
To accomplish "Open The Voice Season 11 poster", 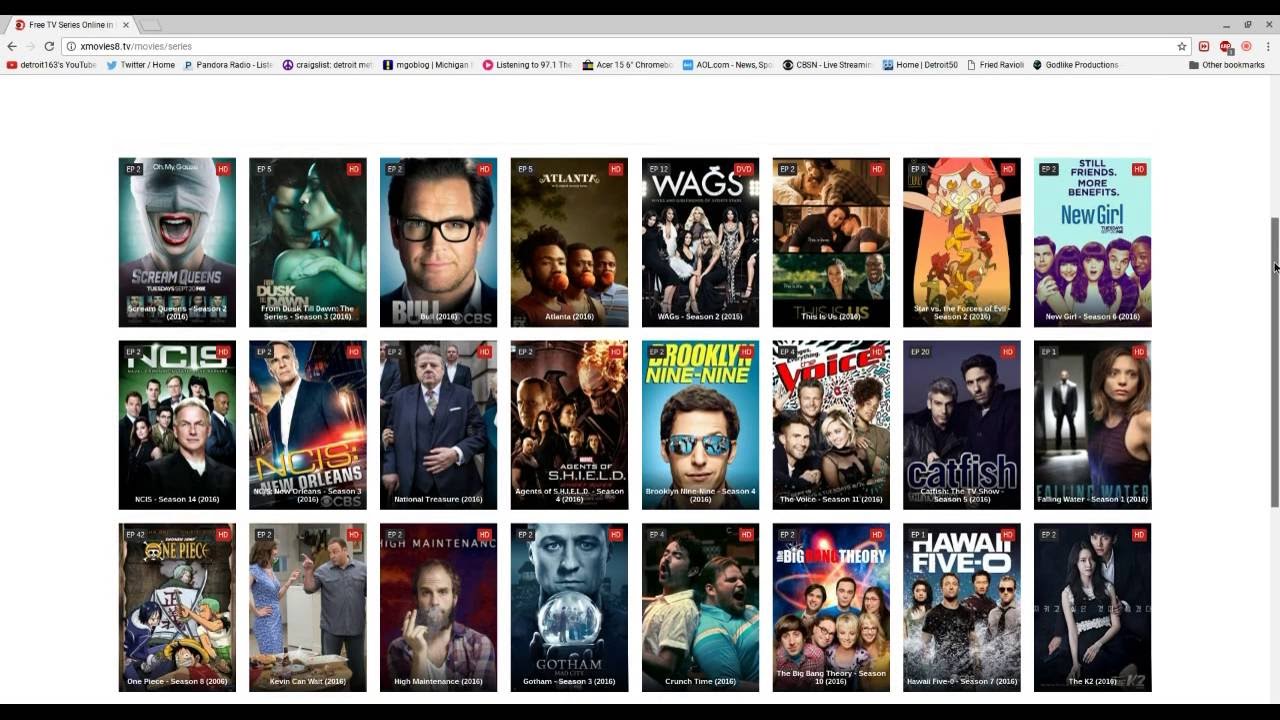I will click(x=831, y=425).
